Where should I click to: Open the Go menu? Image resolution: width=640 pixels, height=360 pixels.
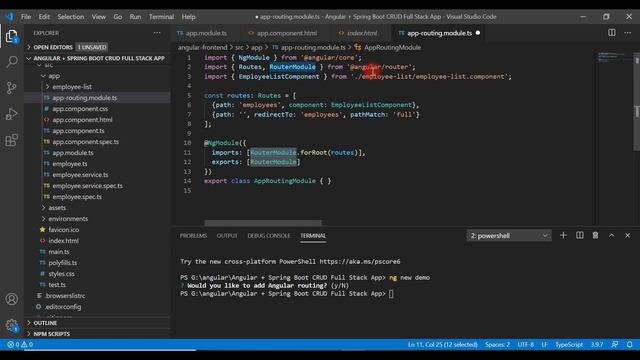[x=118, y=17]
